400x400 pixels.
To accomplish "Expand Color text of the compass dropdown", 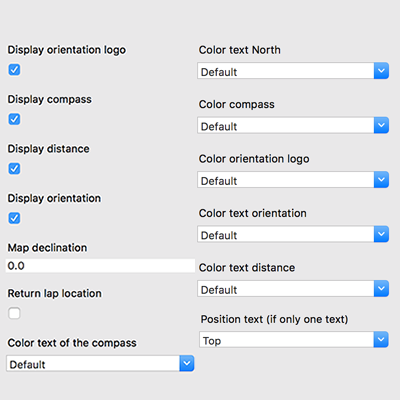I will point(100,363).
